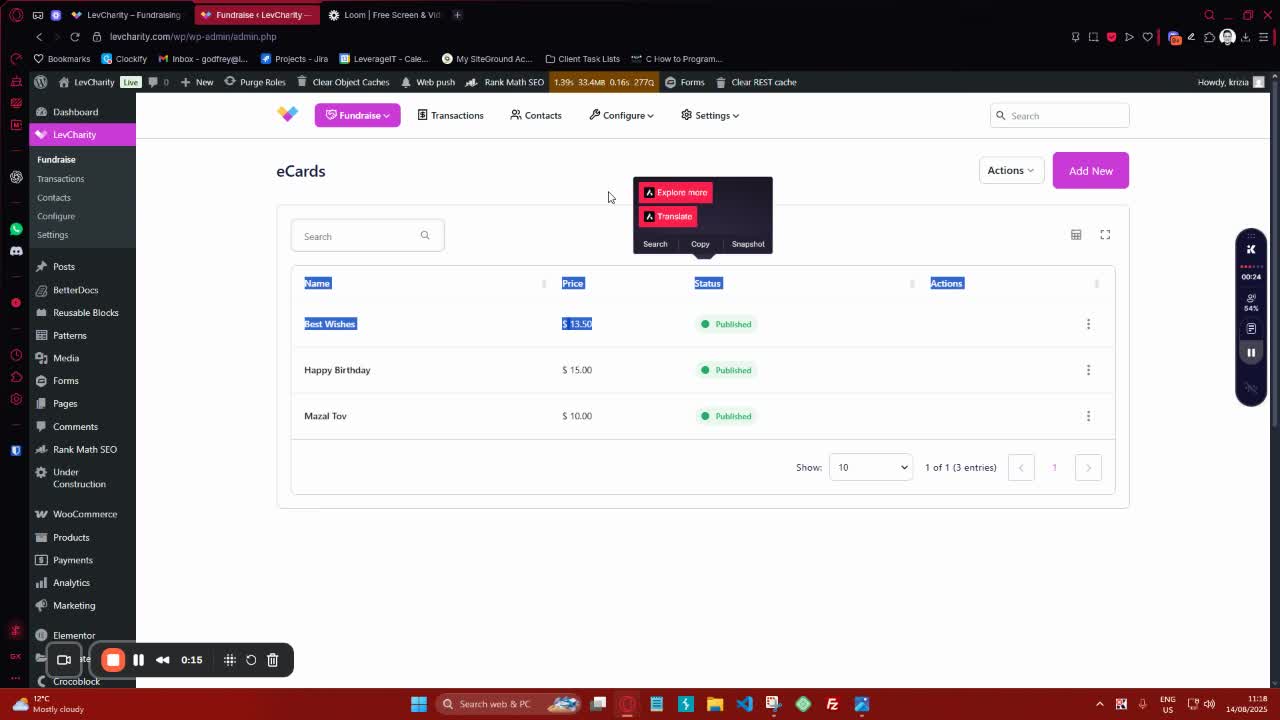Click the LevCharity heart logo
The width and height of the screenshot is (1280, 720).
click(288, 115)
